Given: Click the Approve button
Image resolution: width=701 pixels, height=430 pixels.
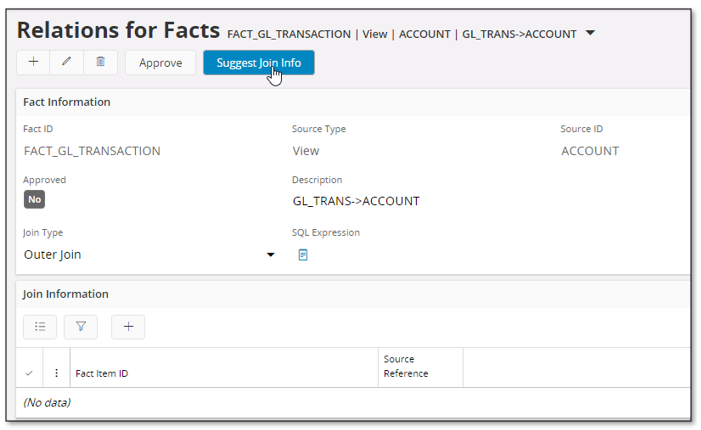Looking at the screenshot, I should [160, 62].
